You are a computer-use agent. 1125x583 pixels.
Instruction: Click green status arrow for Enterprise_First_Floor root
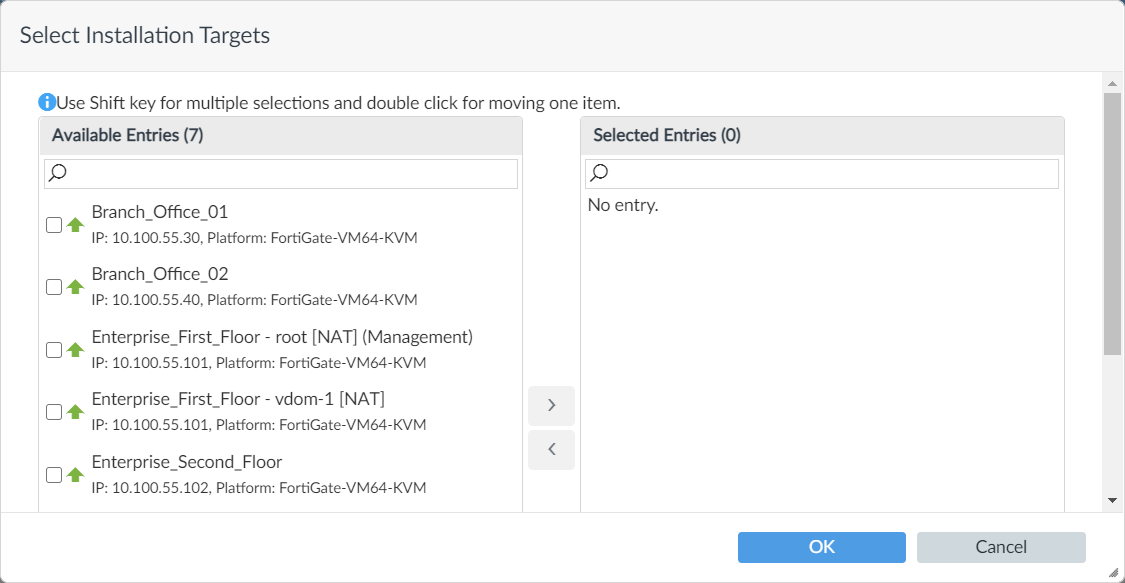(x=75, y=350)
